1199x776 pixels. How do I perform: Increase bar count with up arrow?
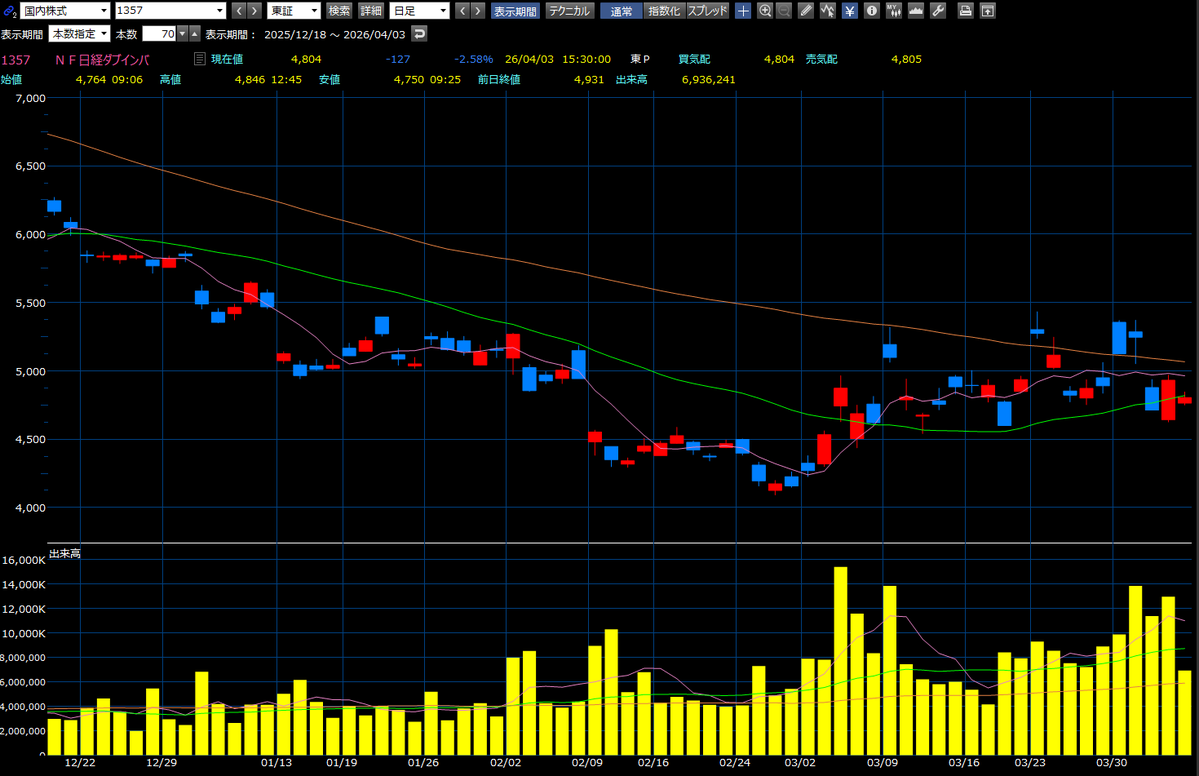(195, 34)
